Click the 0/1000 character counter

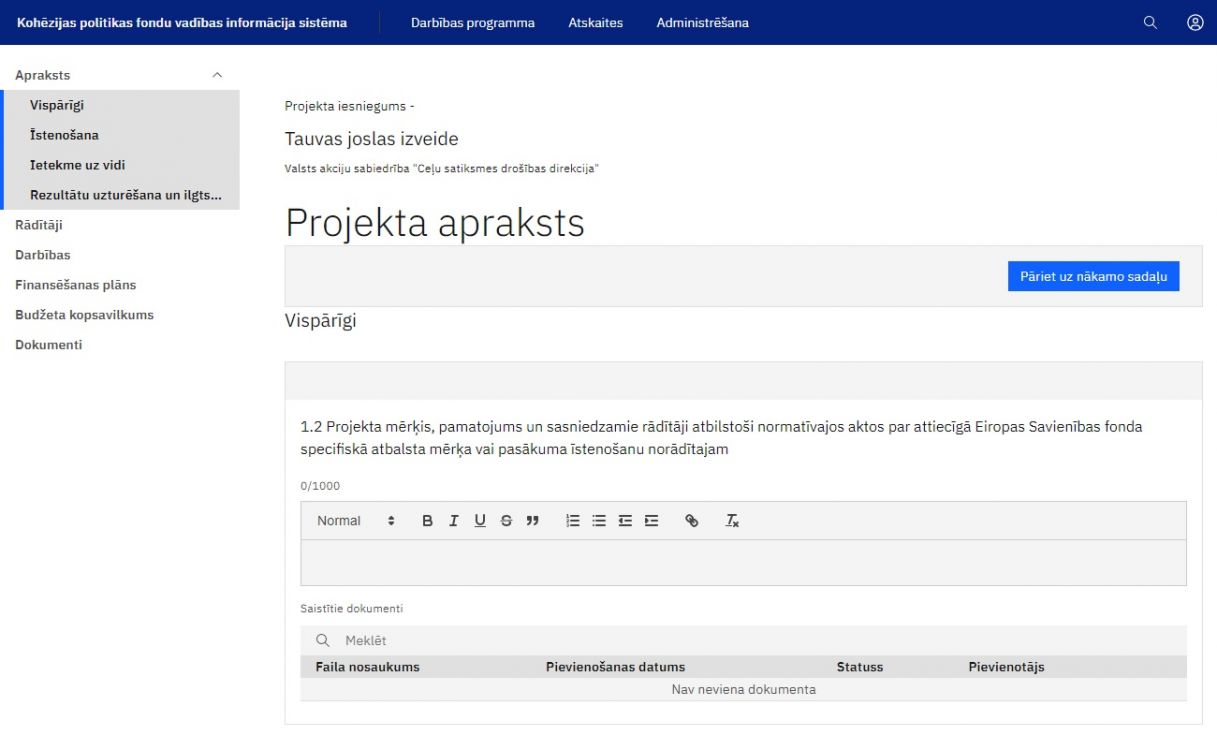click(x=320, y=486)
